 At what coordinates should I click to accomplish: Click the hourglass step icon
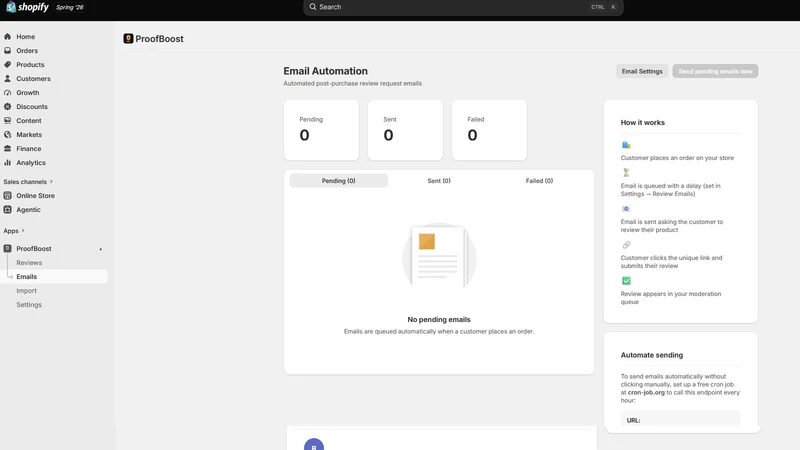[626, 172]
